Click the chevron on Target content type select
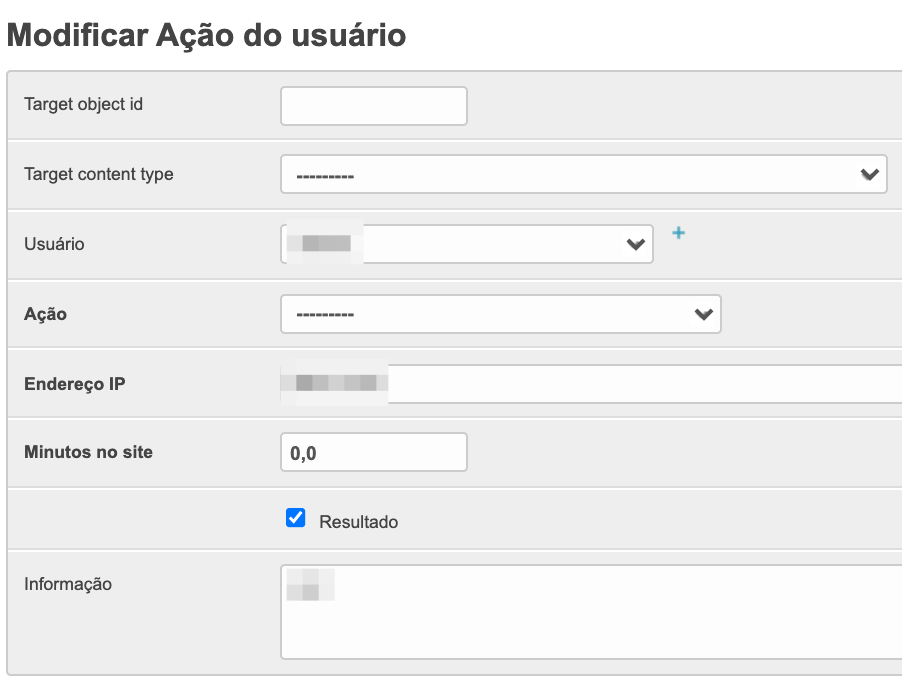The image size is (902, 680). tap(870, 175)
